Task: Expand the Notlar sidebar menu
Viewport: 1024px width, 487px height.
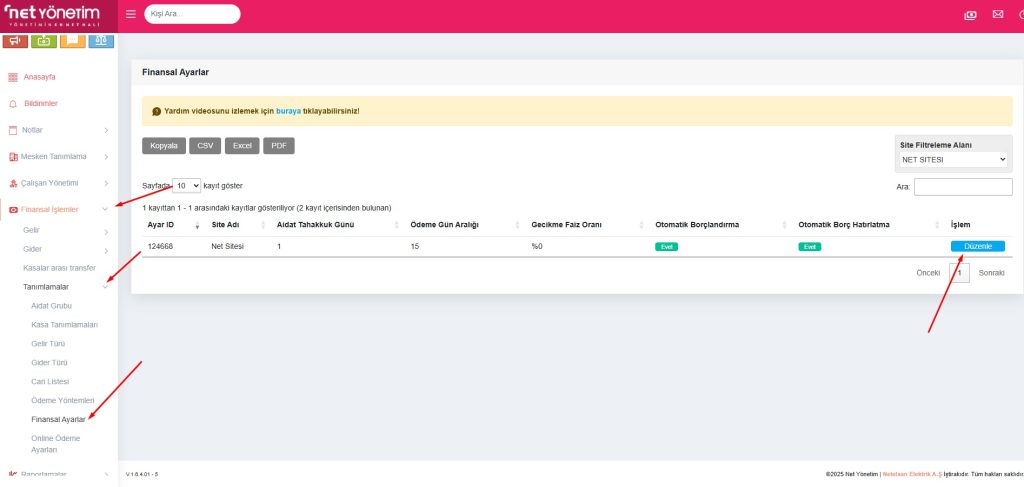Action: pos(58,130)
